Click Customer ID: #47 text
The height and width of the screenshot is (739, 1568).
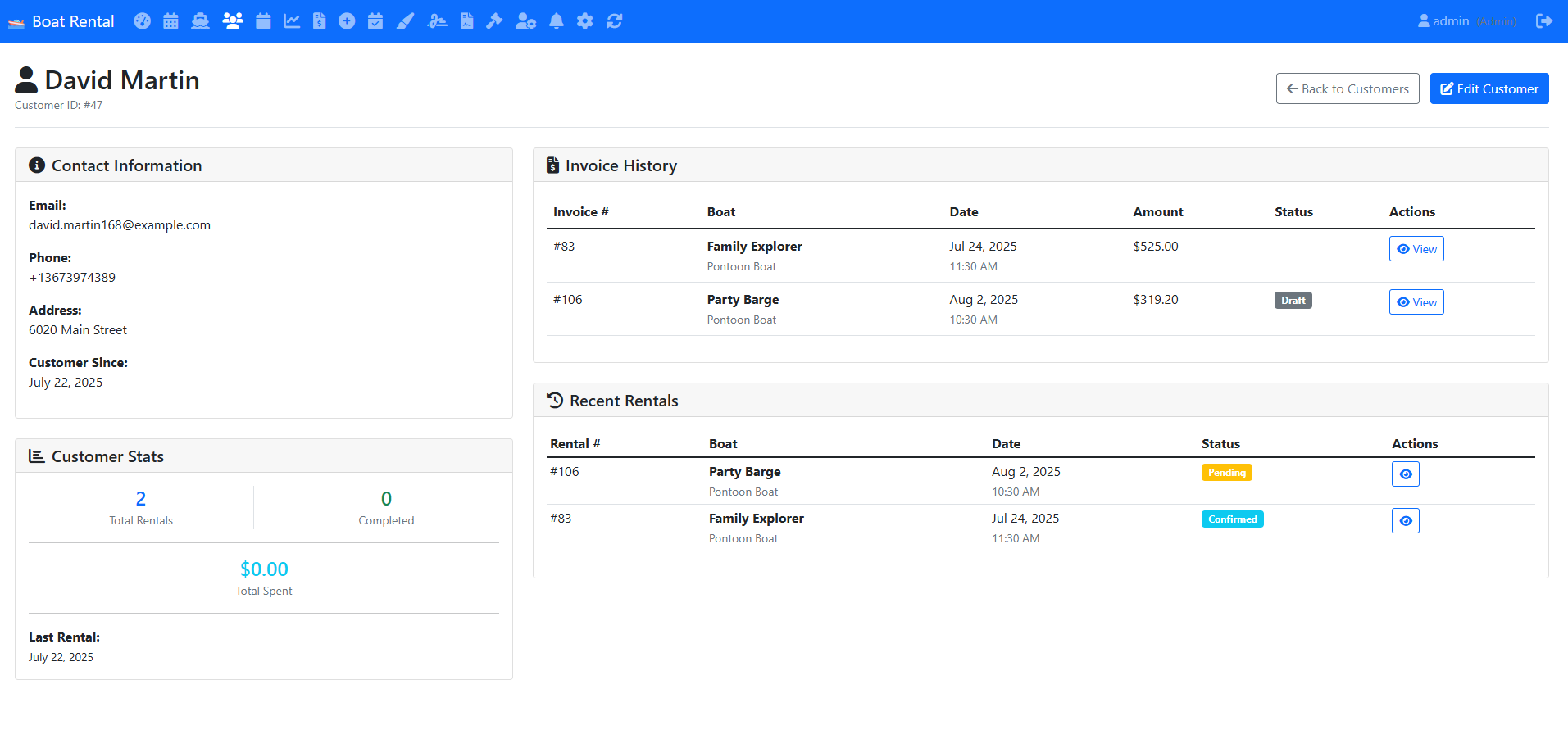click(59, 105)
